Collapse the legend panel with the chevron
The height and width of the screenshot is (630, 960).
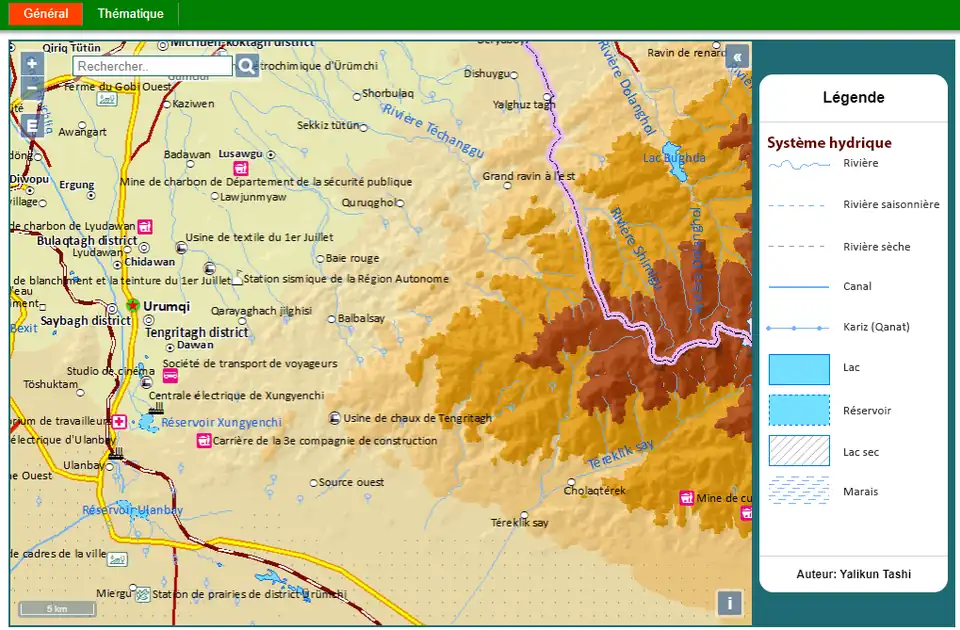(737, 57)
